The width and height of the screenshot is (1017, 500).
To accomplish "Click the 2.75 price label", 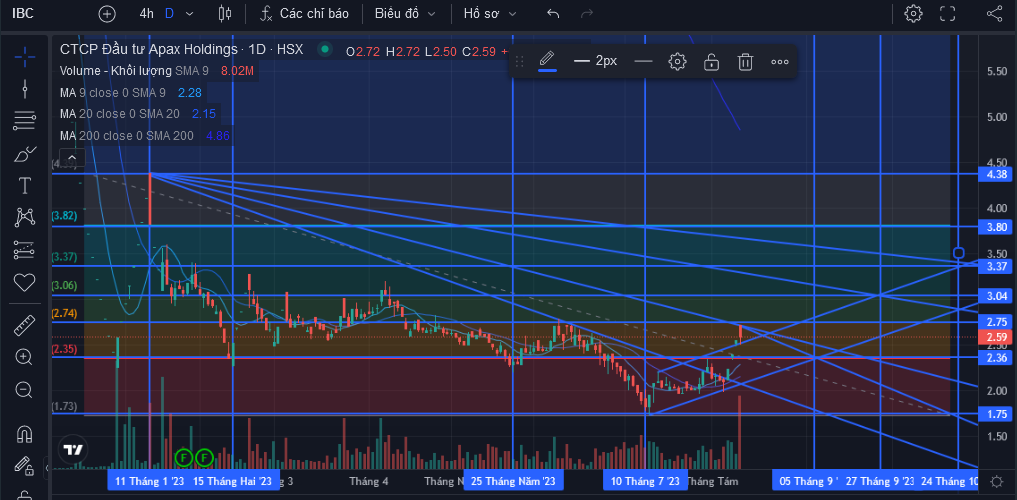I will coord(996,322).
